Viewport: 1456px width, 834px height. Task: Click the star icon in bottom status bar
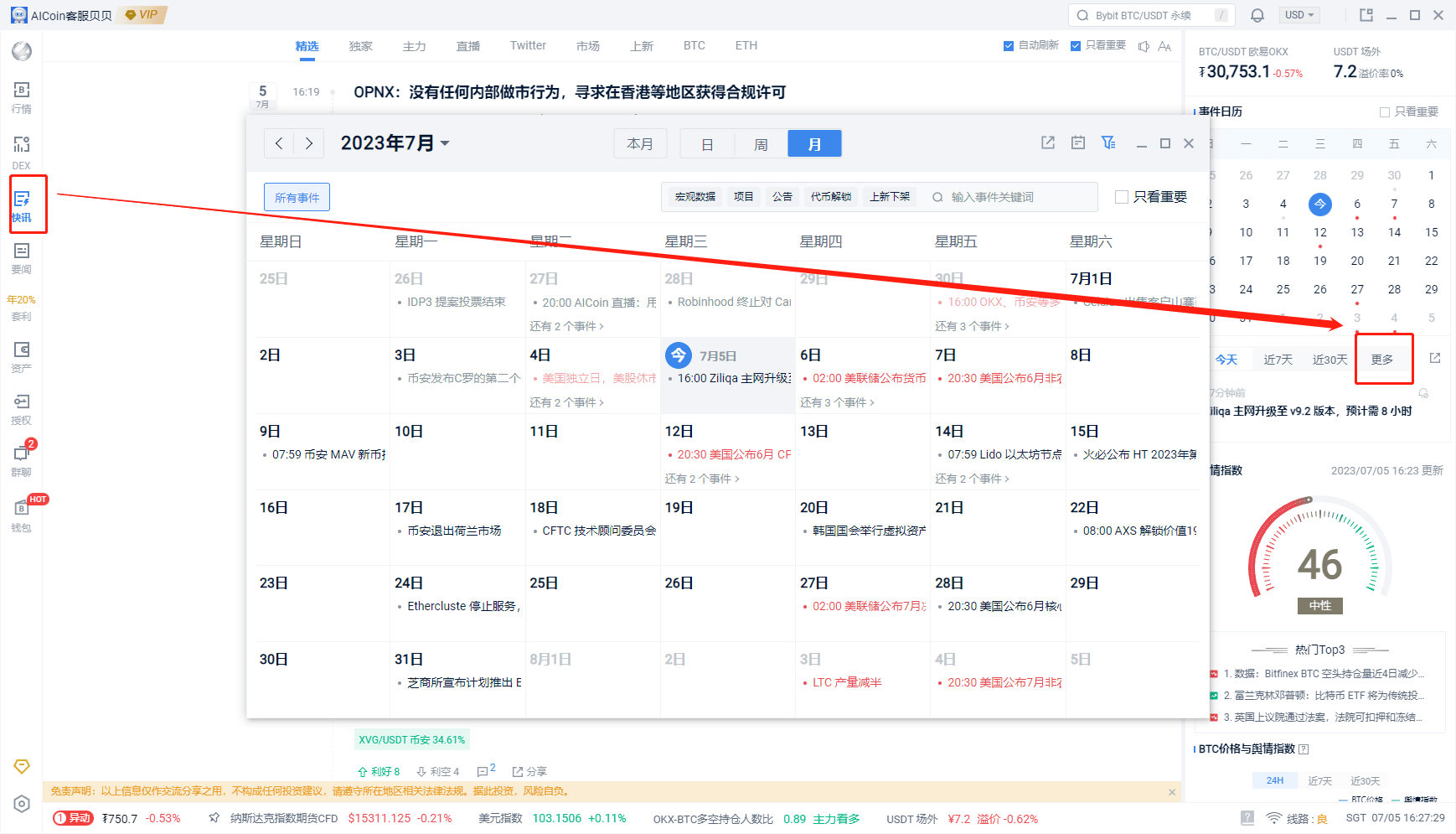[214, 818]
